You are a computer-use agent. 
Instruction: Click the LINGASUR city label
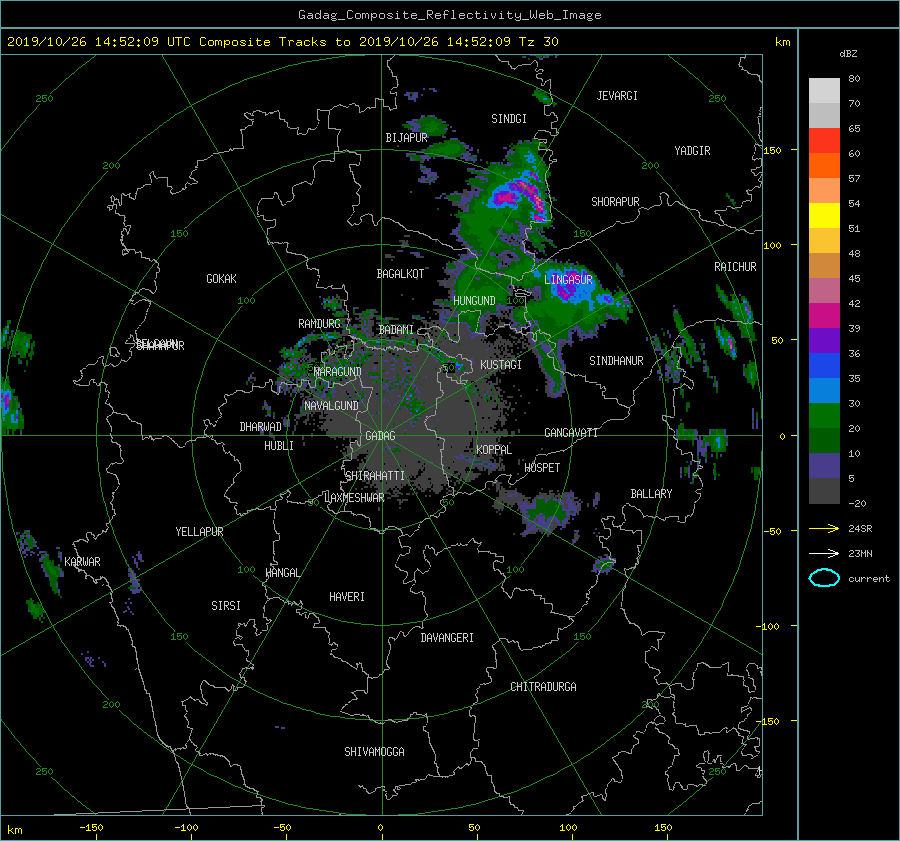568,280
